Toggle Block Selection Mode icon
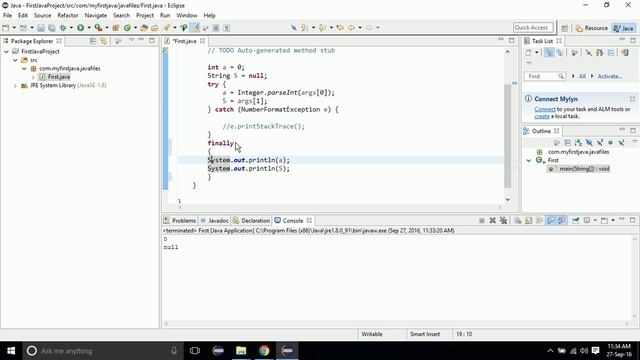This screenshot has height=360, width=640. 216,28
